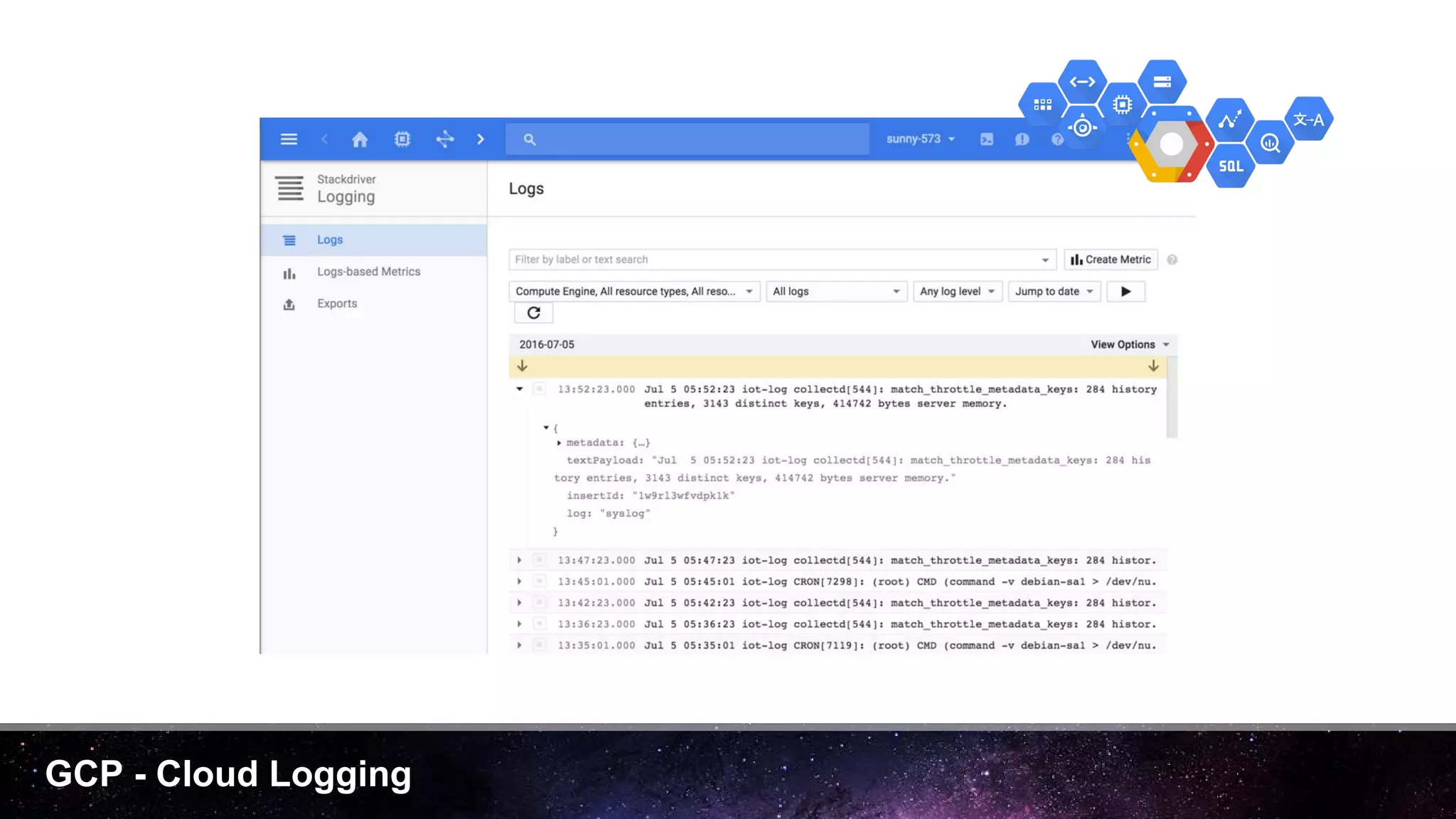Click the search magnifier icon
This screenshot has height=819, width=1456.
530,140
